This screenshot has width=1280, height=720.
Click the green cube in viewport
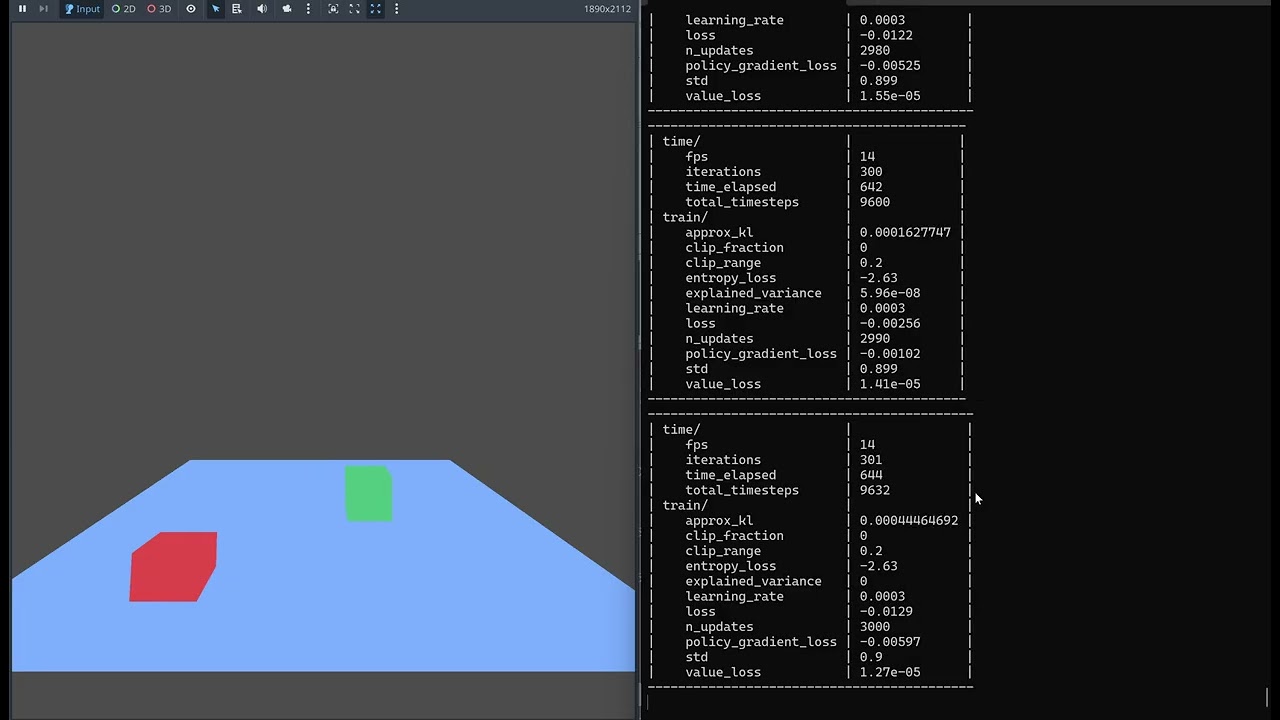(x=368, y=493)
